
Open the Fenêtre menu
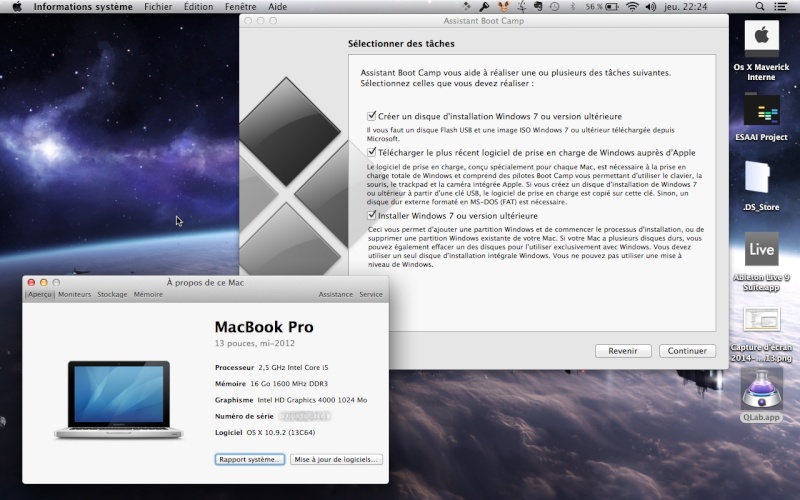pos(240,7)
